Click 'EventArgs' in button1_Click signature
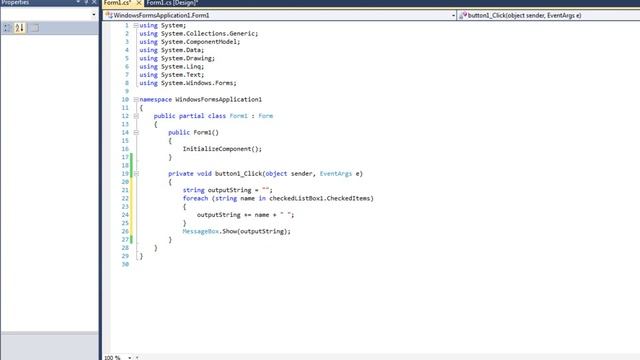This screenshot has height=360, width=640. click(x=336, y=174)
